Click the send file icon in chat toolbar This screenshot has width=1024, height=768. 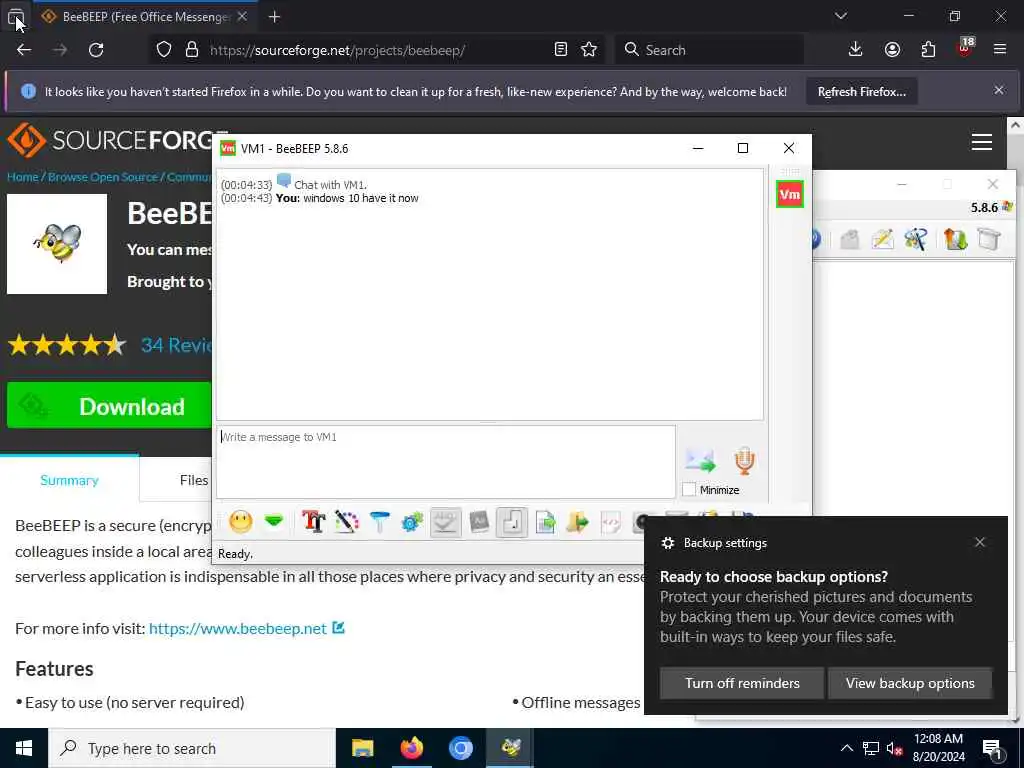tap(545, 522)
